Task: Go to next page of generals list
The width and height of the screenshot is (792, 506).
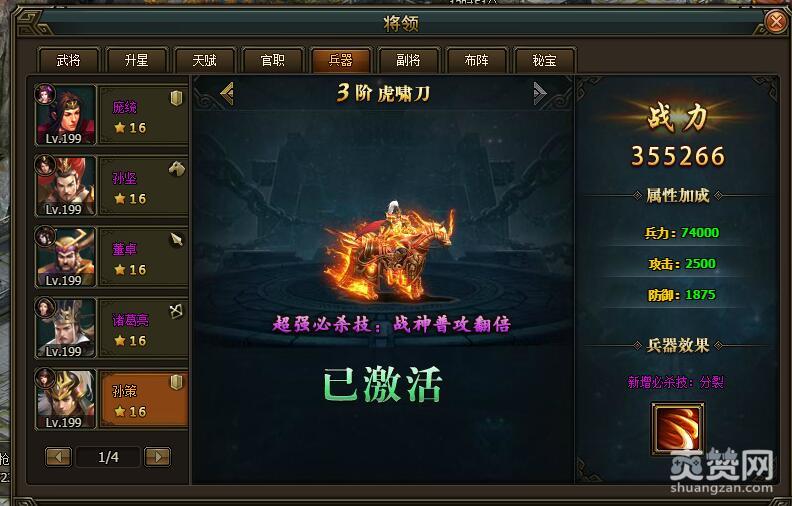Action: [158, 457]
